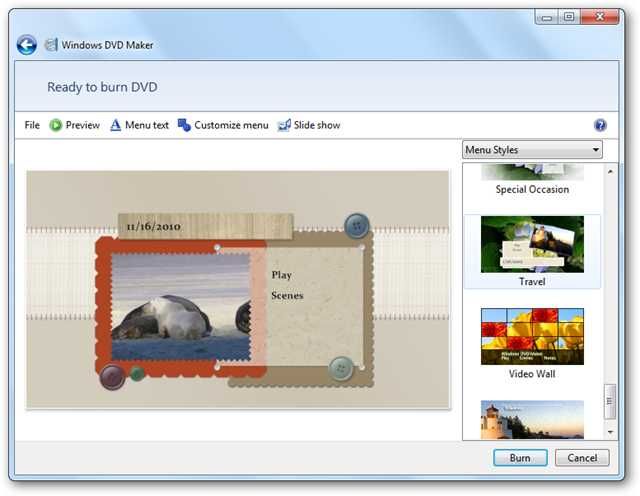Click the Scenes text in menu preview
This screenshot has width=640, height=496.
click(x=287, y=295)
